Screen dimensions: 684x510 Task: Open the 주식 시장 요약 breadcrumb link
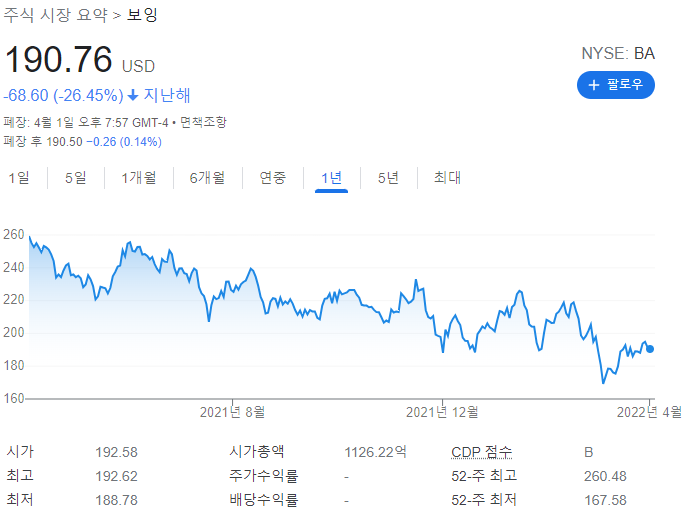[55, 15]
